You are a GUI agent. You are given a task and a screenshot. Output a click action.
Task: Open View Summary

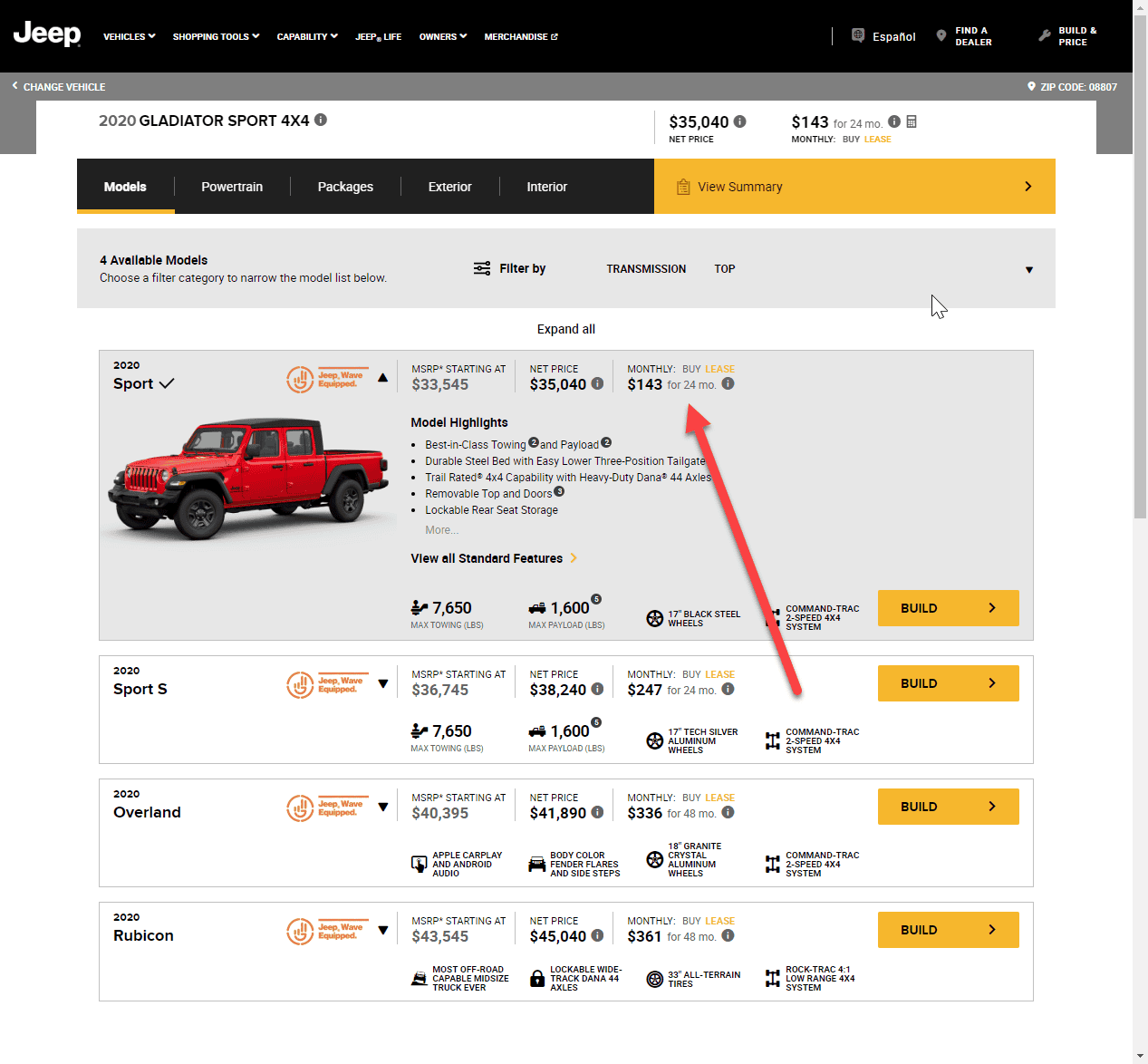pyautogui.click(x=854, y=187)
